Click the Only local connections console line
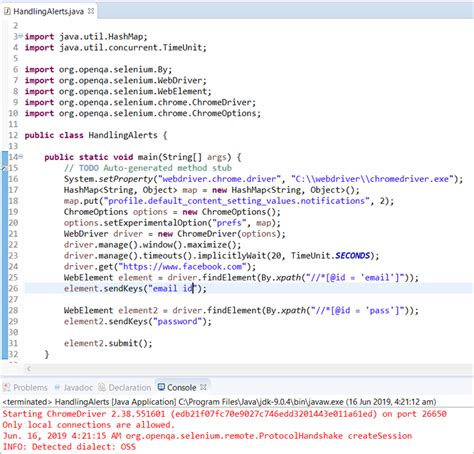This screenshot has width=474, height=454. [x=88, y=425]
